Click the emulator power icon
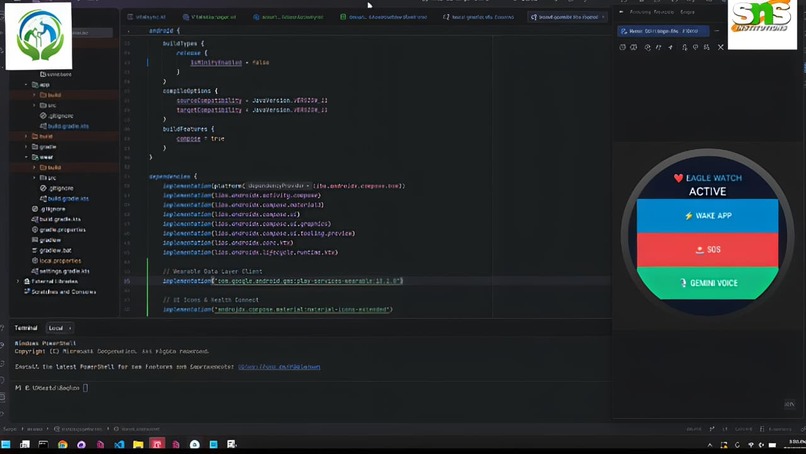The height and width of the screenshot is (454, 806). (x=622, y=47)
